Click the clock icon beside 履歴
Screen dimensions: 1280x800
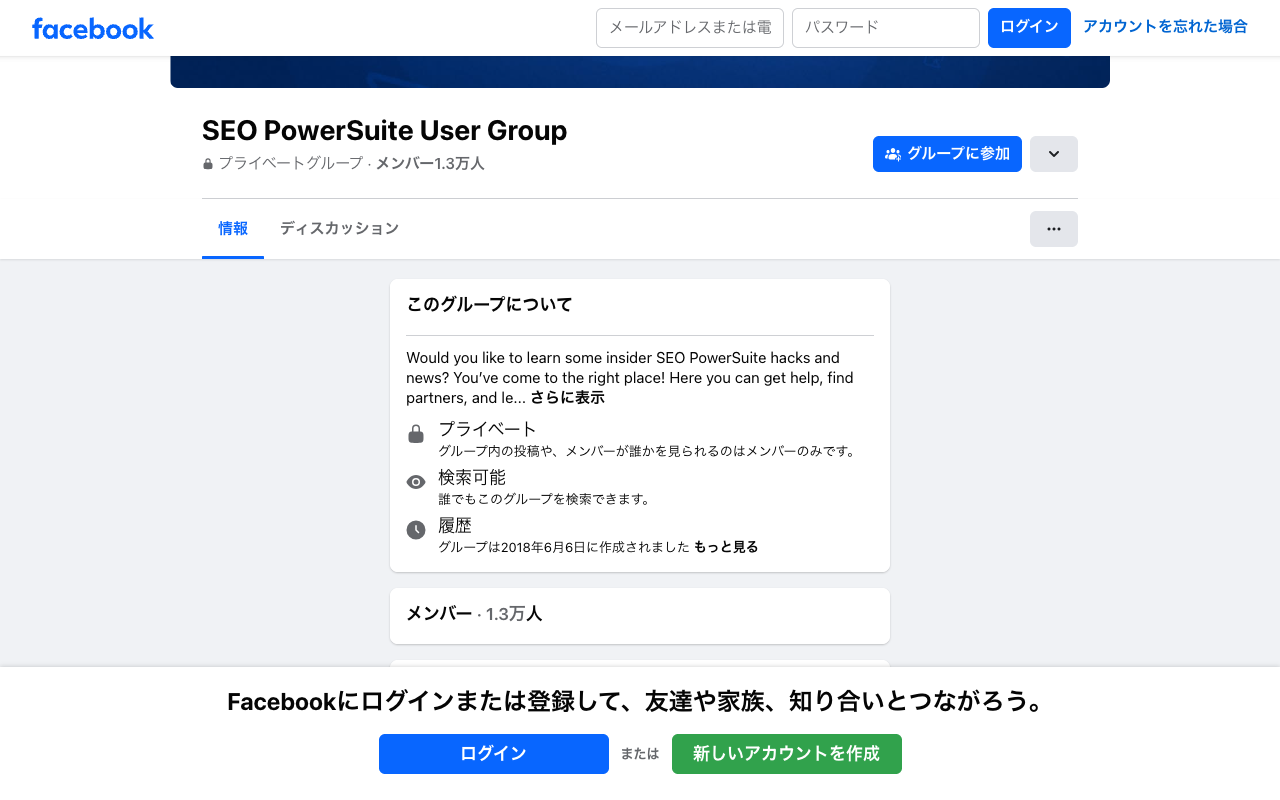tap(416, 530)
